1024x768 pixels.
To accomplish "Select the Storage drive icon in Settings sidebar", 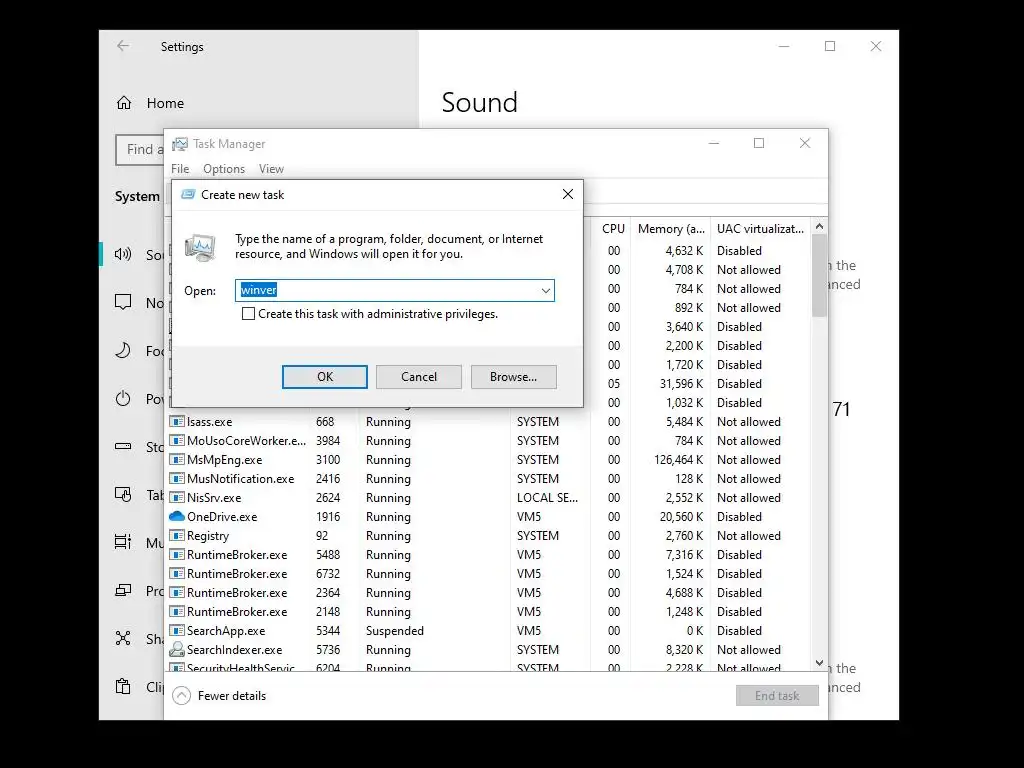I will click(x=123, y=447).
